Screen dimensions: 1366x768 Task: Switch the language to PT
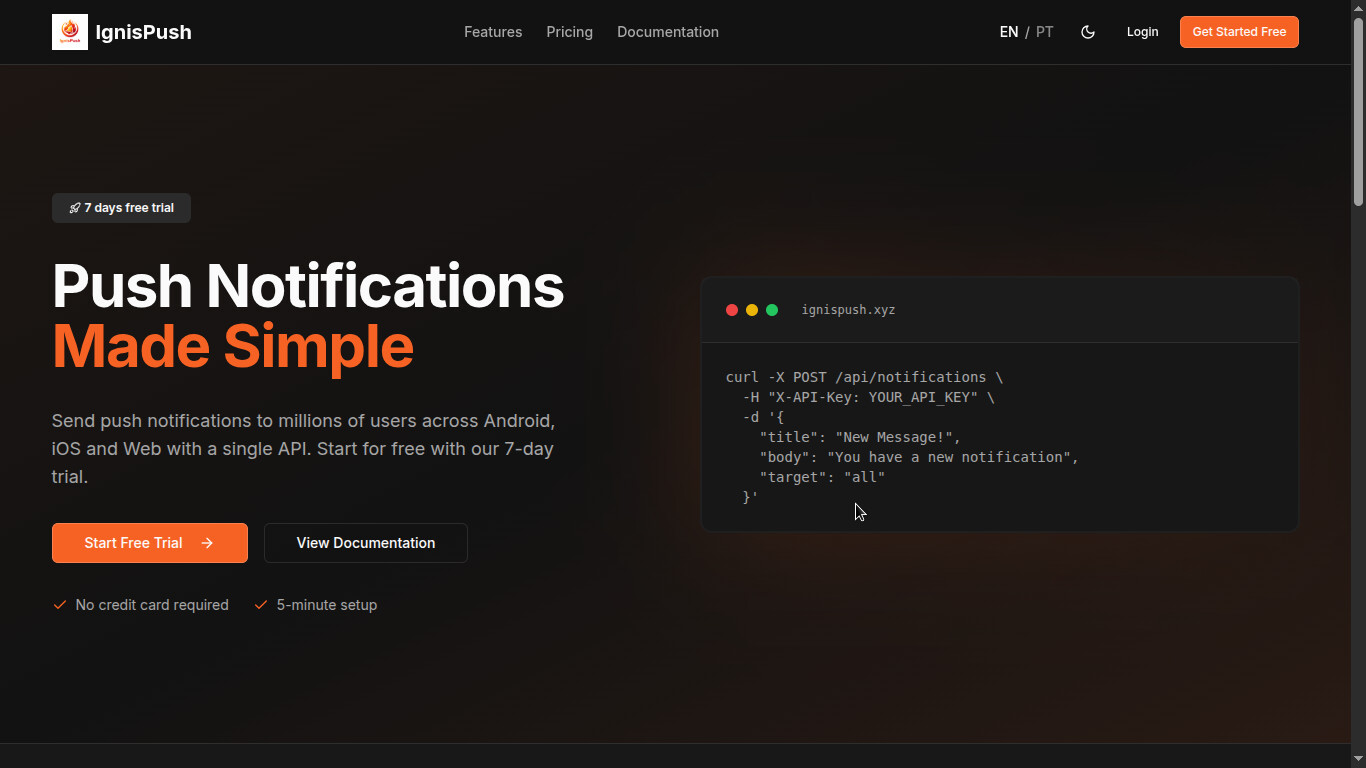[x=1044, y=31]
